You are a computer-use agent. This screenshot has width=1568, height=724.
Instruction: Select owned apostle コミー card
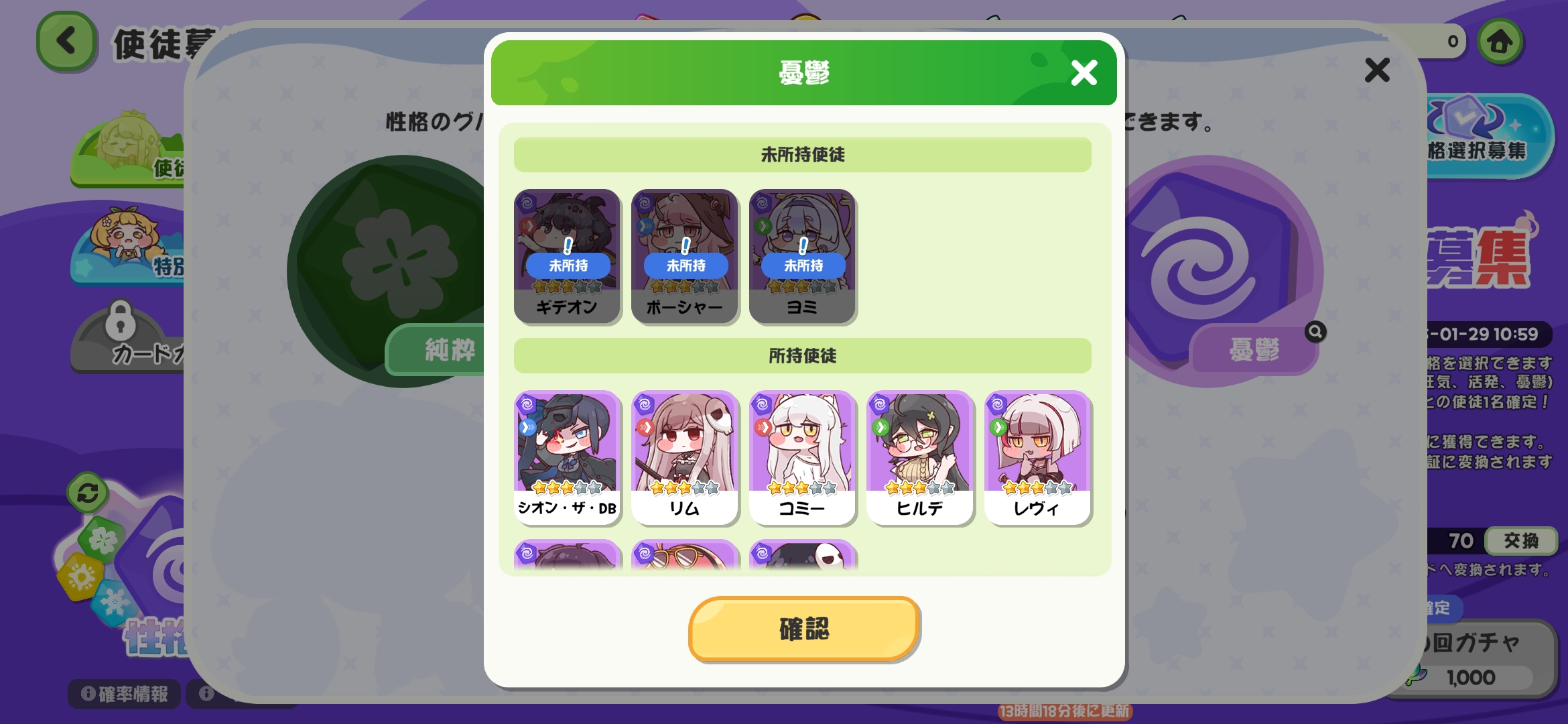tap(802, 458)
